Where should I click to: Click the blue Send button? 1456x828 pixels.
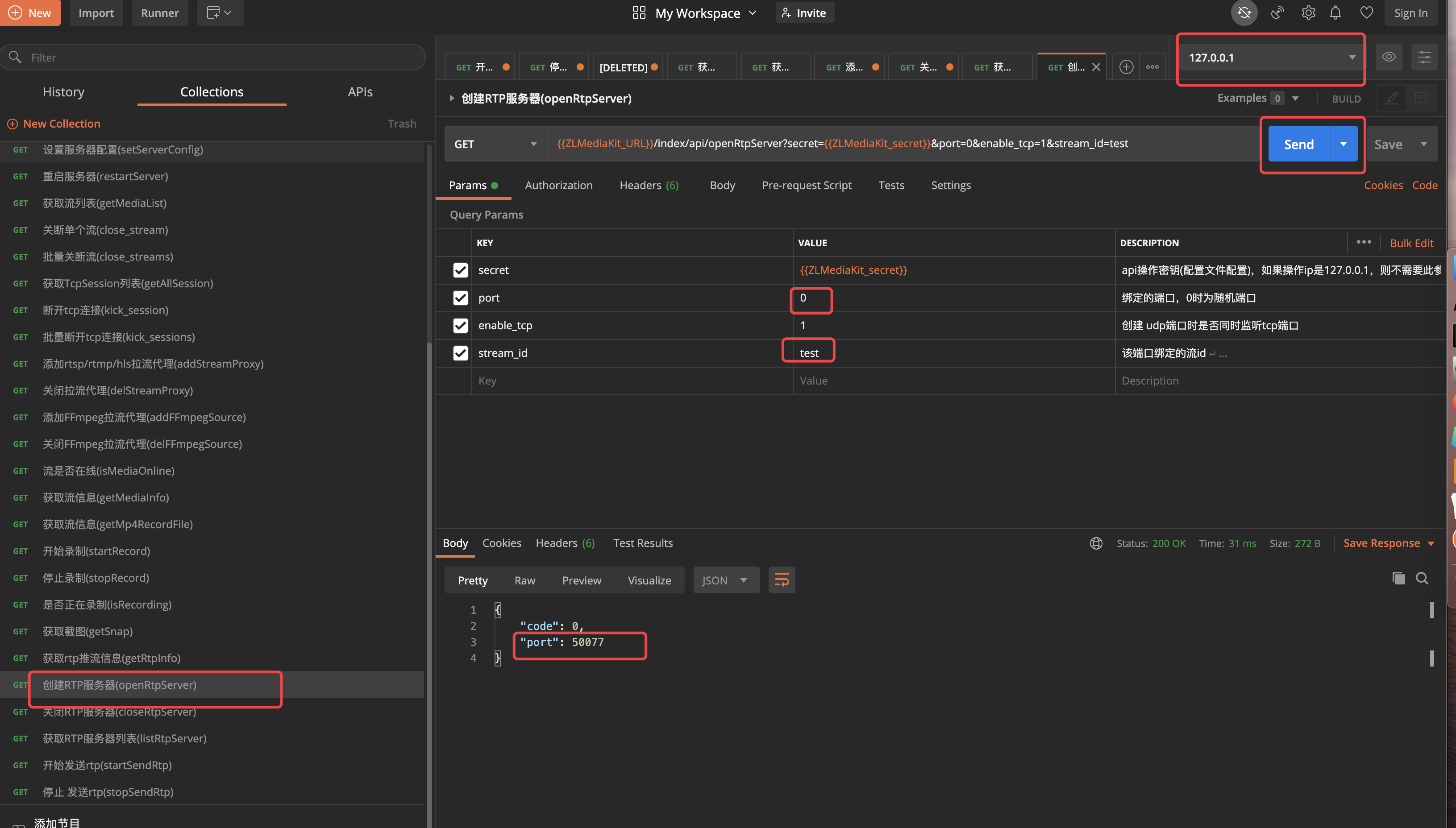1298,145
